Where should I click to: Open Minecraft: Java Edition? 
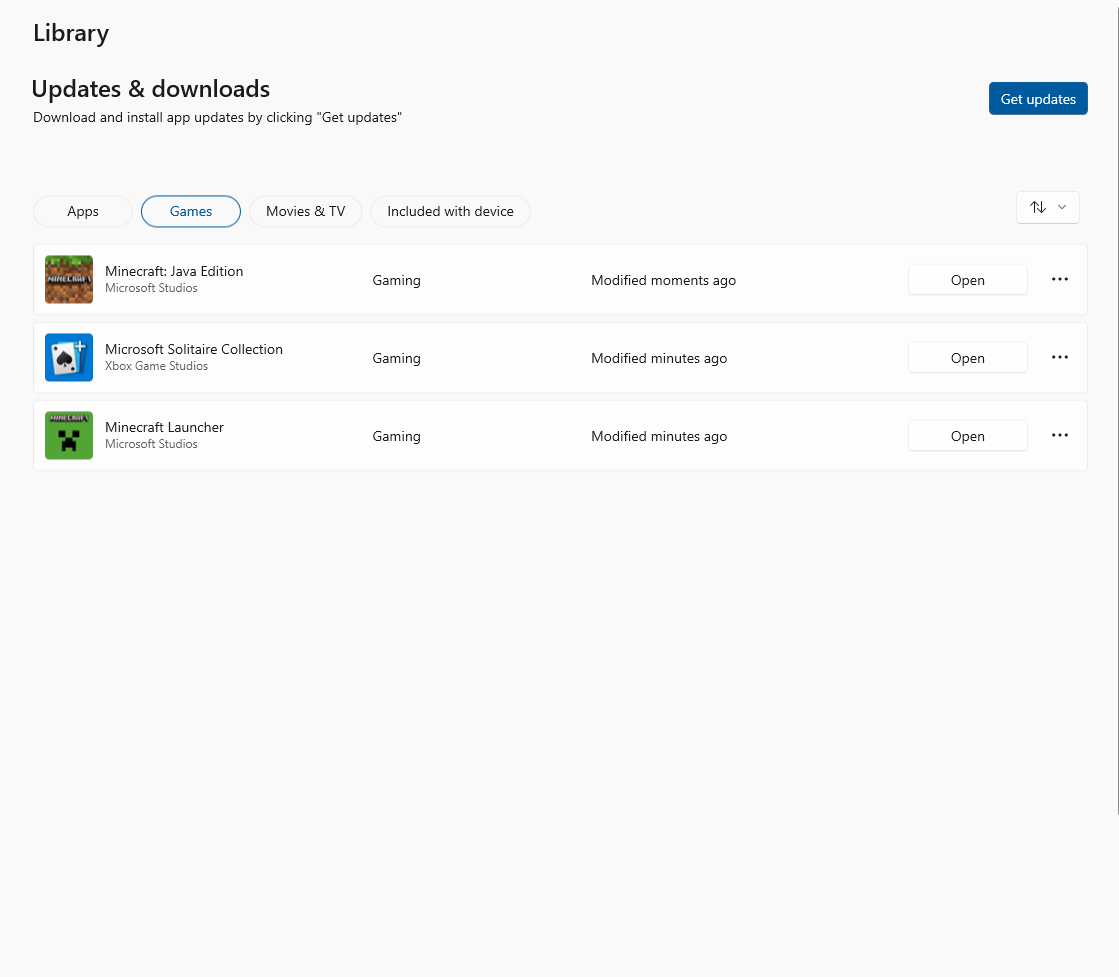tap(967, 281)
